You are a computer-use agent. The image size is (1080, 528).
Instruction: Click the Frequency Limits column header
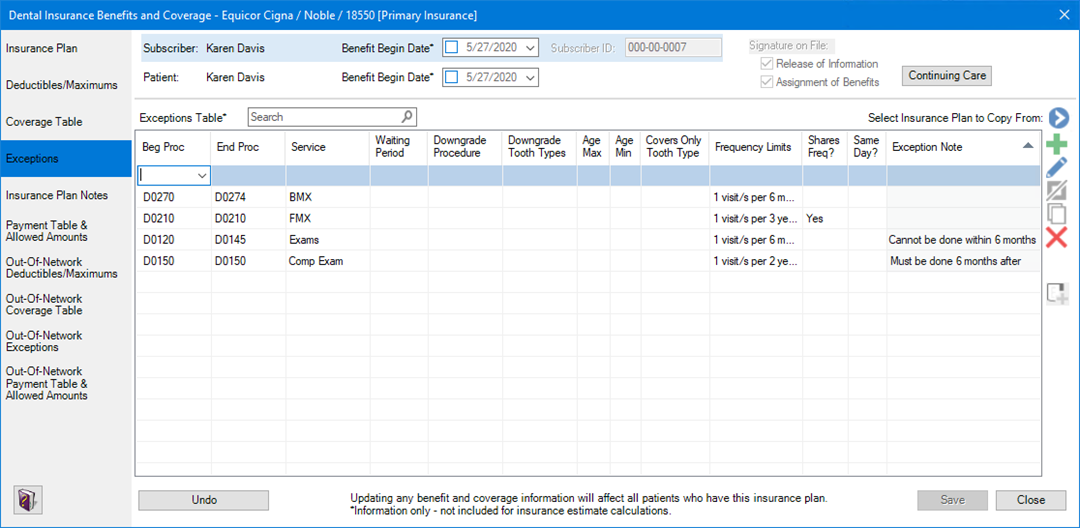[756, 147]
